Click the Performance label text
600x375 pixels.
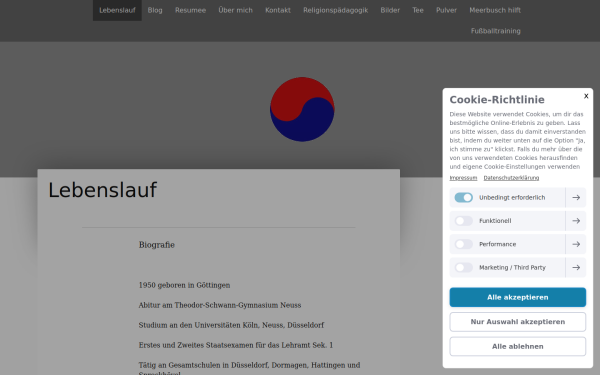(x=497, y=244)
